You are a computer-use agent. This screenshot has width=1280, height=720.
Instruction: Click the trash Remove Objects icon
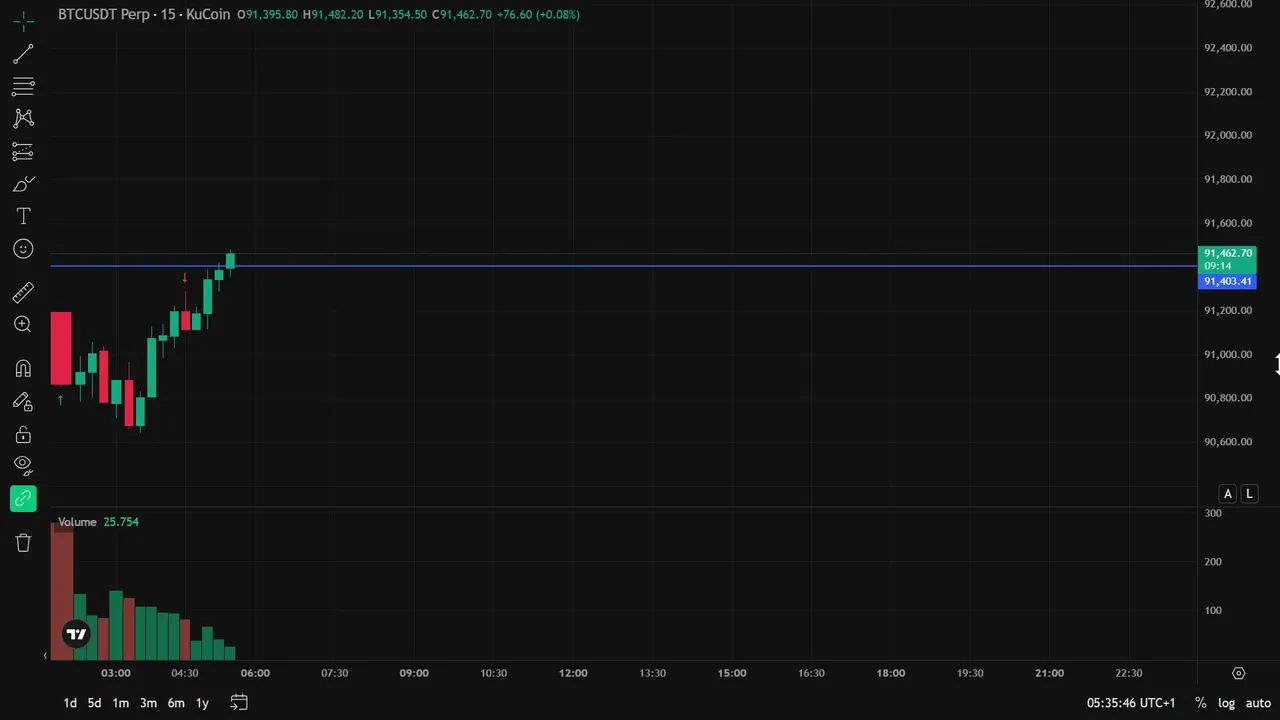coord(24,542)
